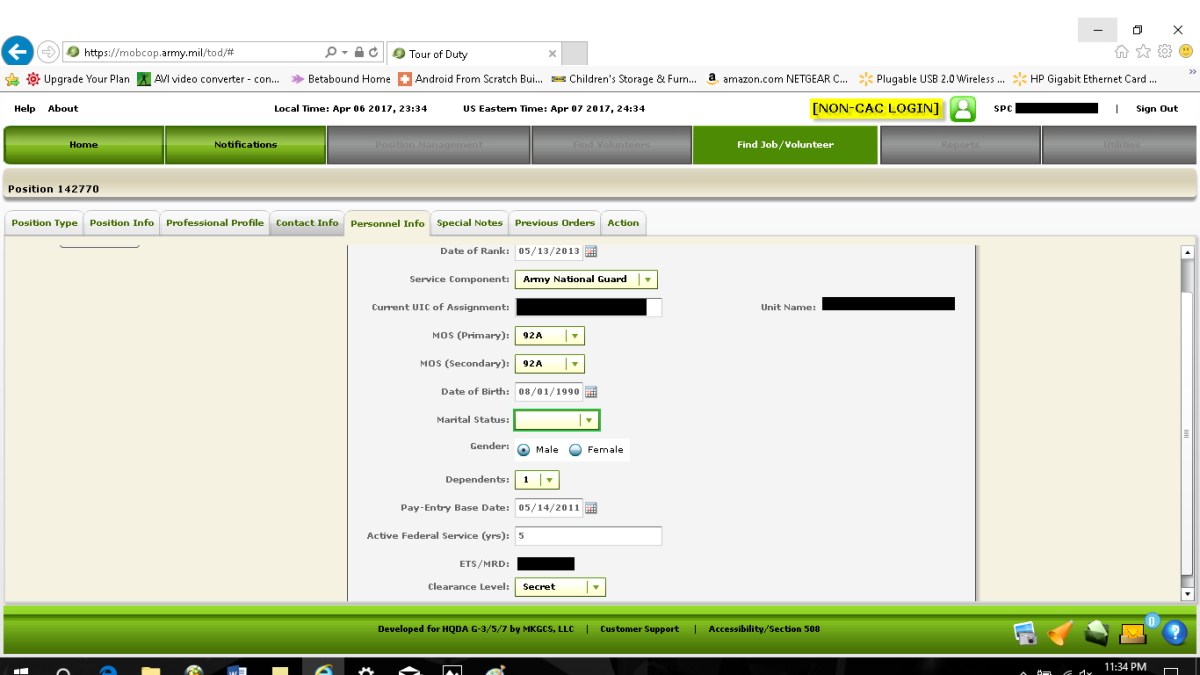Viewport: 1200px width, 675px height.
Task: Open calendar picker for Date of Rank
Action: point(591,251)
